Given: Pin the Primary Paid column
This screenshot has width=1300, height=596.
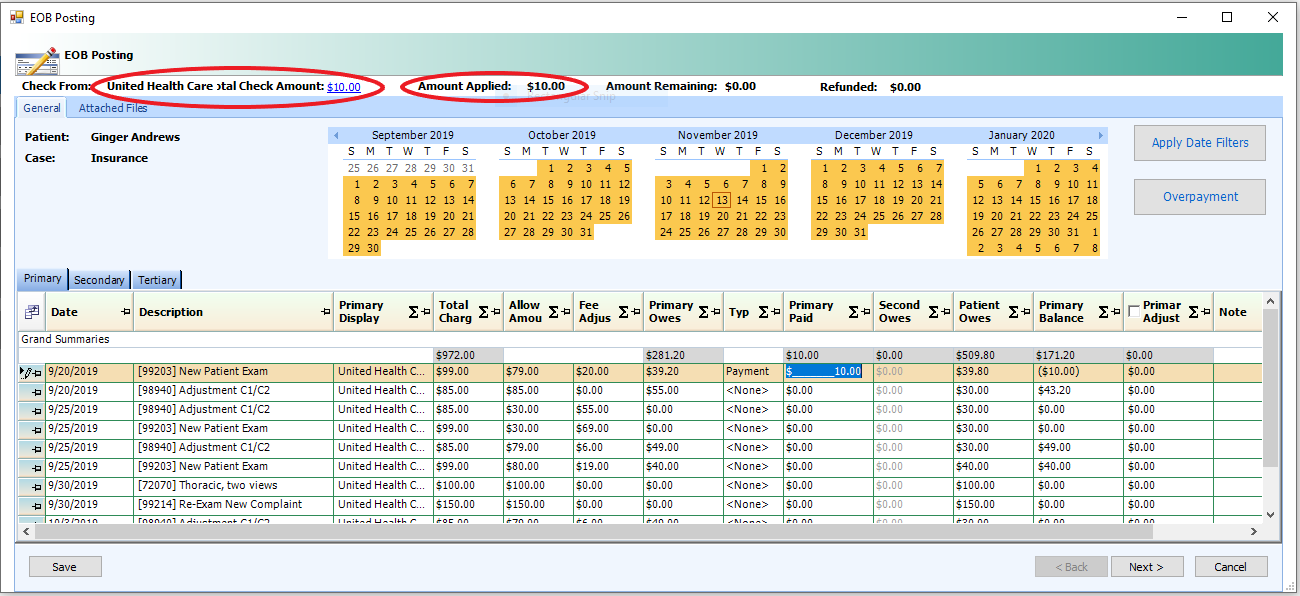Looking at the screenshot, I should click(865, 312).
